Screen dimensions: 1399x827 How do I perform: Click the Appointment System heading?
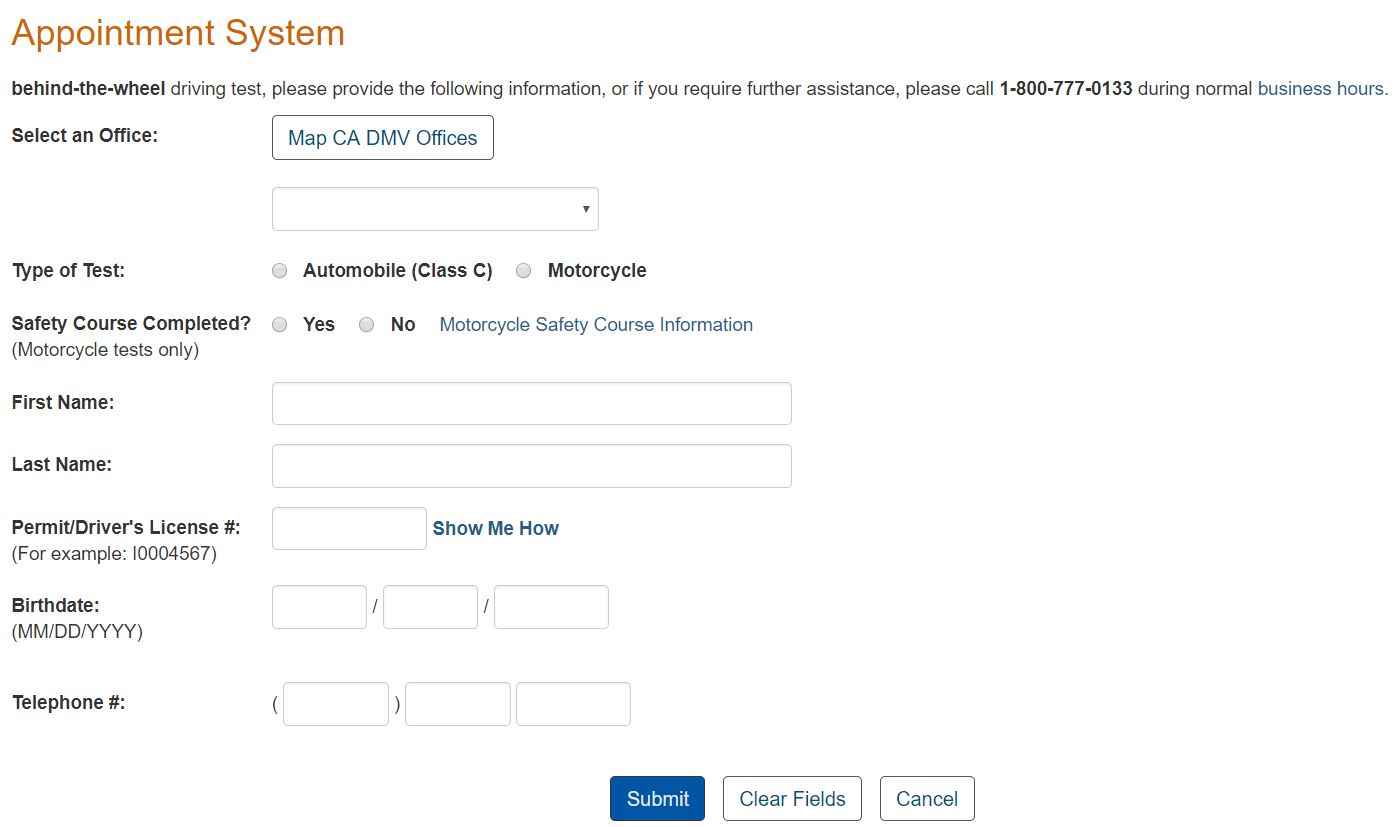point(178,32)
